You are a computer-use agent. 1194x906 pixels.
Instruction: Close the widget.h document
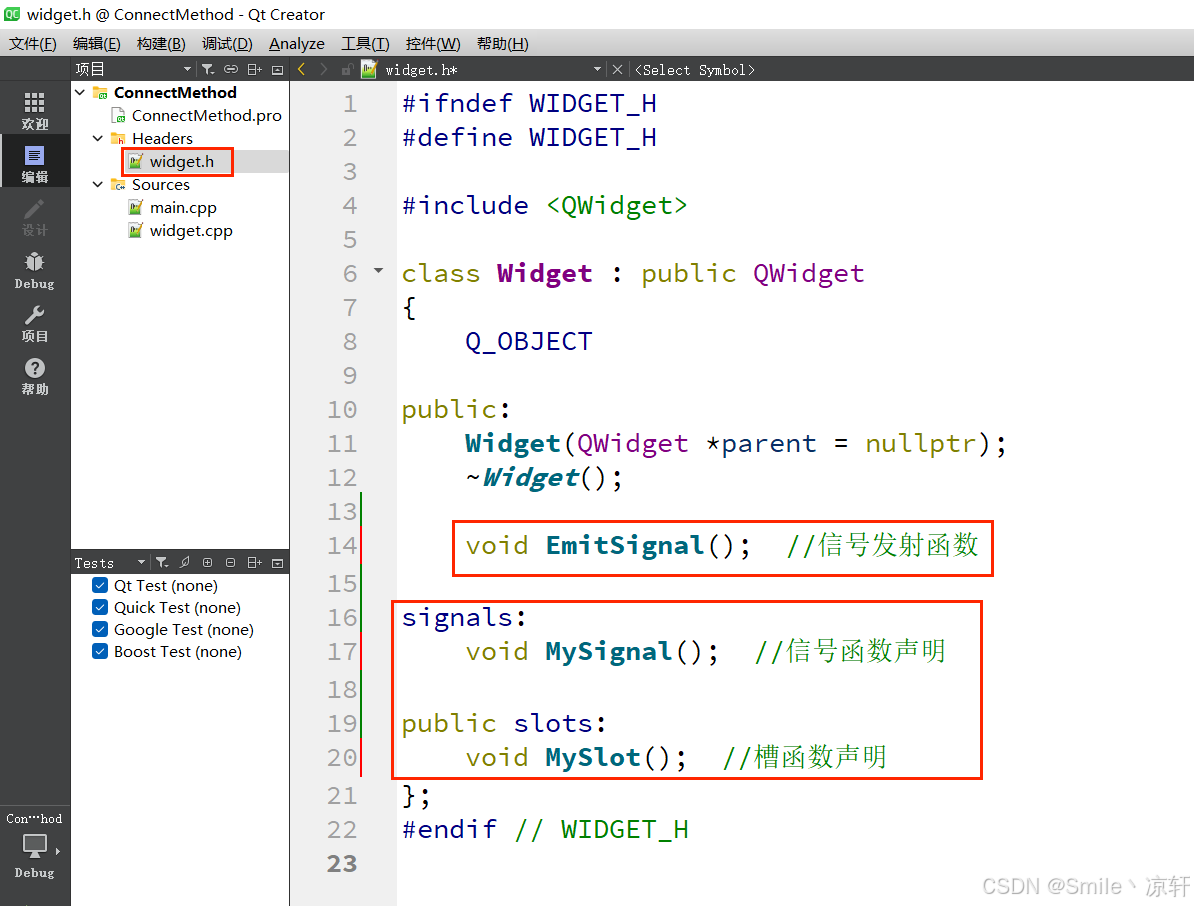tap(618, 69)
